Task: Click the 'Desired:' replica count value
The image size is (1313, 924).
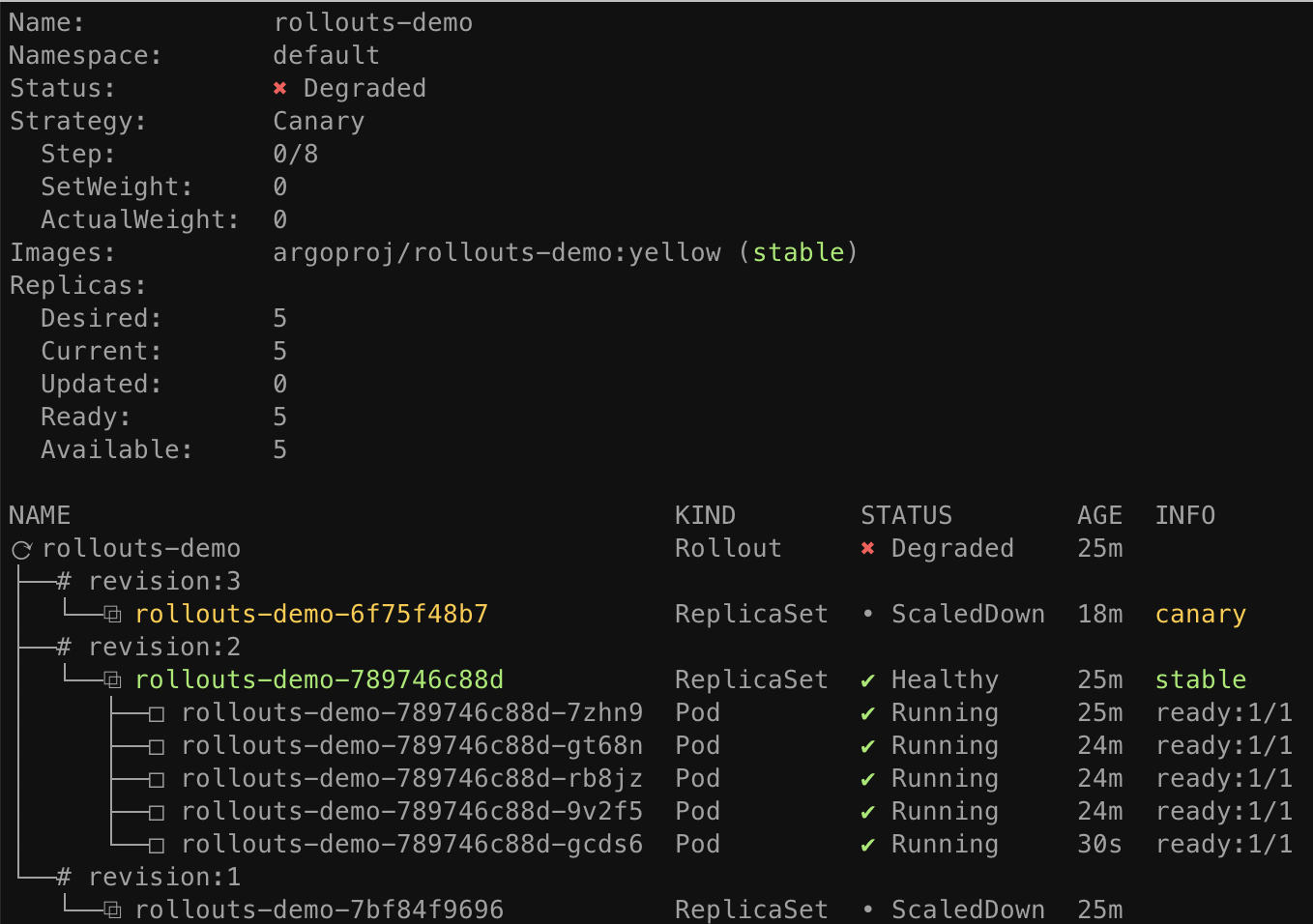Action: point(280,318)
